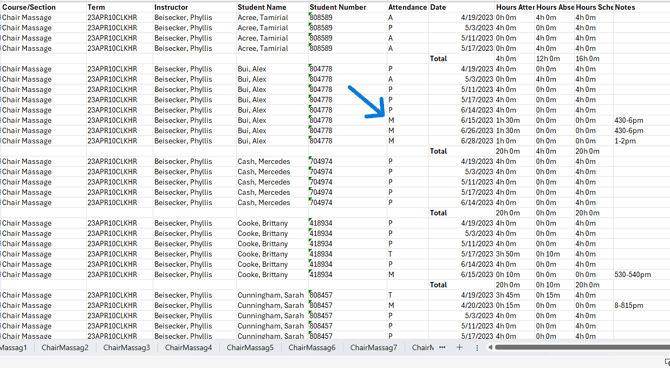Image resolution: width=670 pixels, height=368 pixels.
Task: Select Cunningham, Sarah name on 4/20/2023 row
Action: click(x=272, y=306)
